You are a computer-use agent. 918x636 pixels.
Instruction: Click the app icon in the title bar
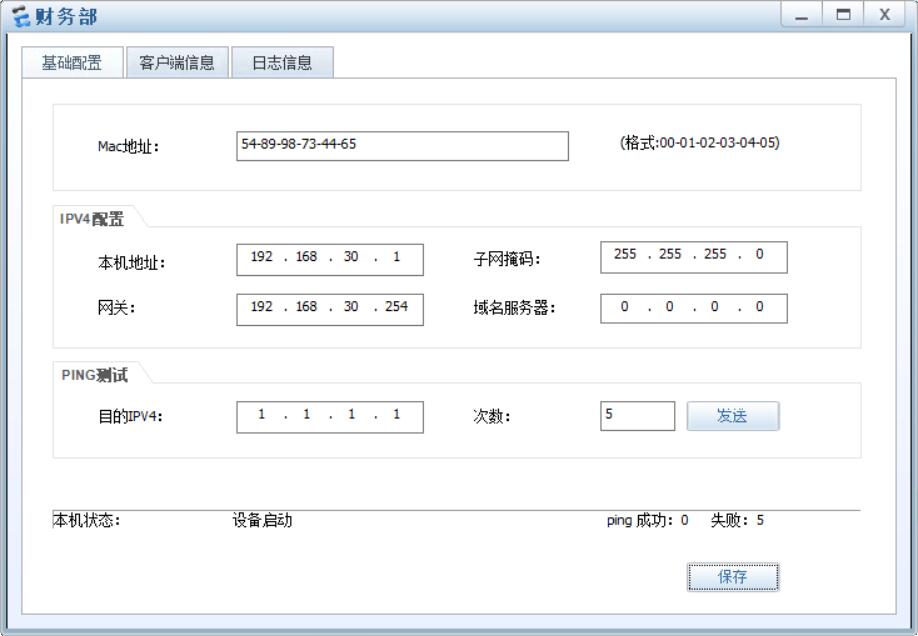click(x=20, y=16)
